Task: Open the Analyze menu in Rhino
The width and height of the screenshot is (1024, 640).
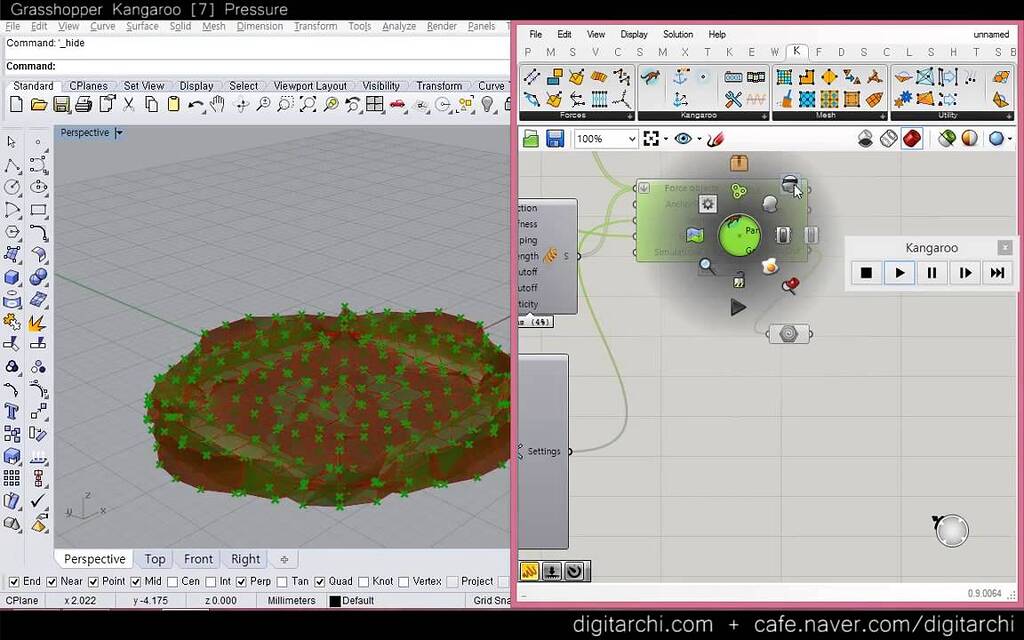Action: pos(399,26)
